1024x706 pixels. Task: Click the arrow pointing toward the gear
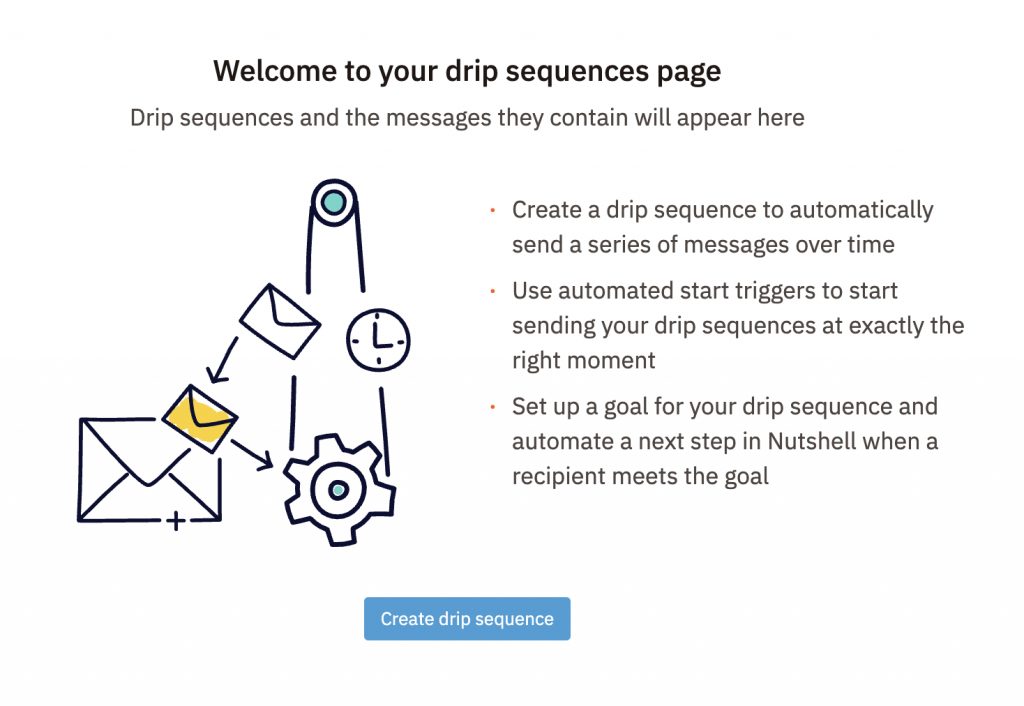[x=252, y=455]
